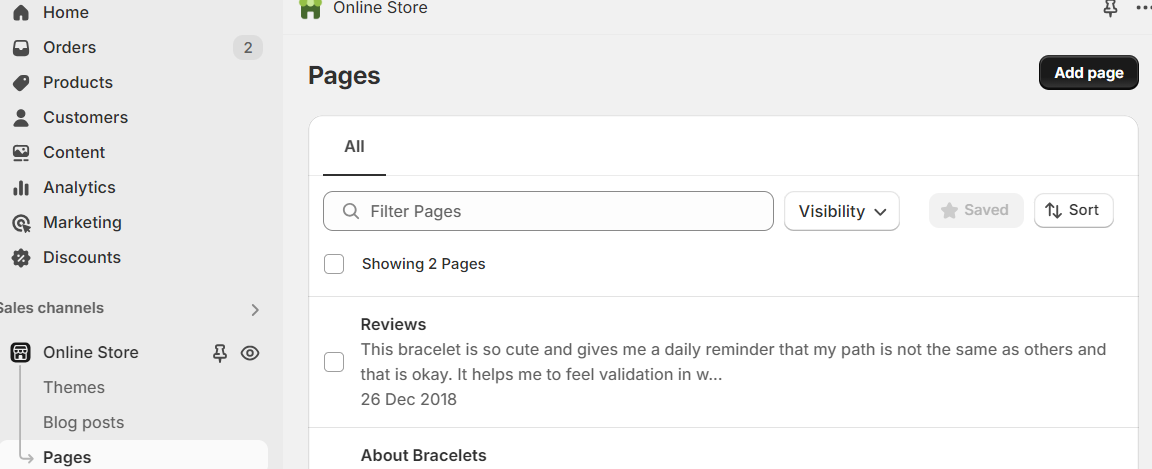Open Analytics bar chart icon
This screenshot has height=469, width=1152.
tap(21, 187)
